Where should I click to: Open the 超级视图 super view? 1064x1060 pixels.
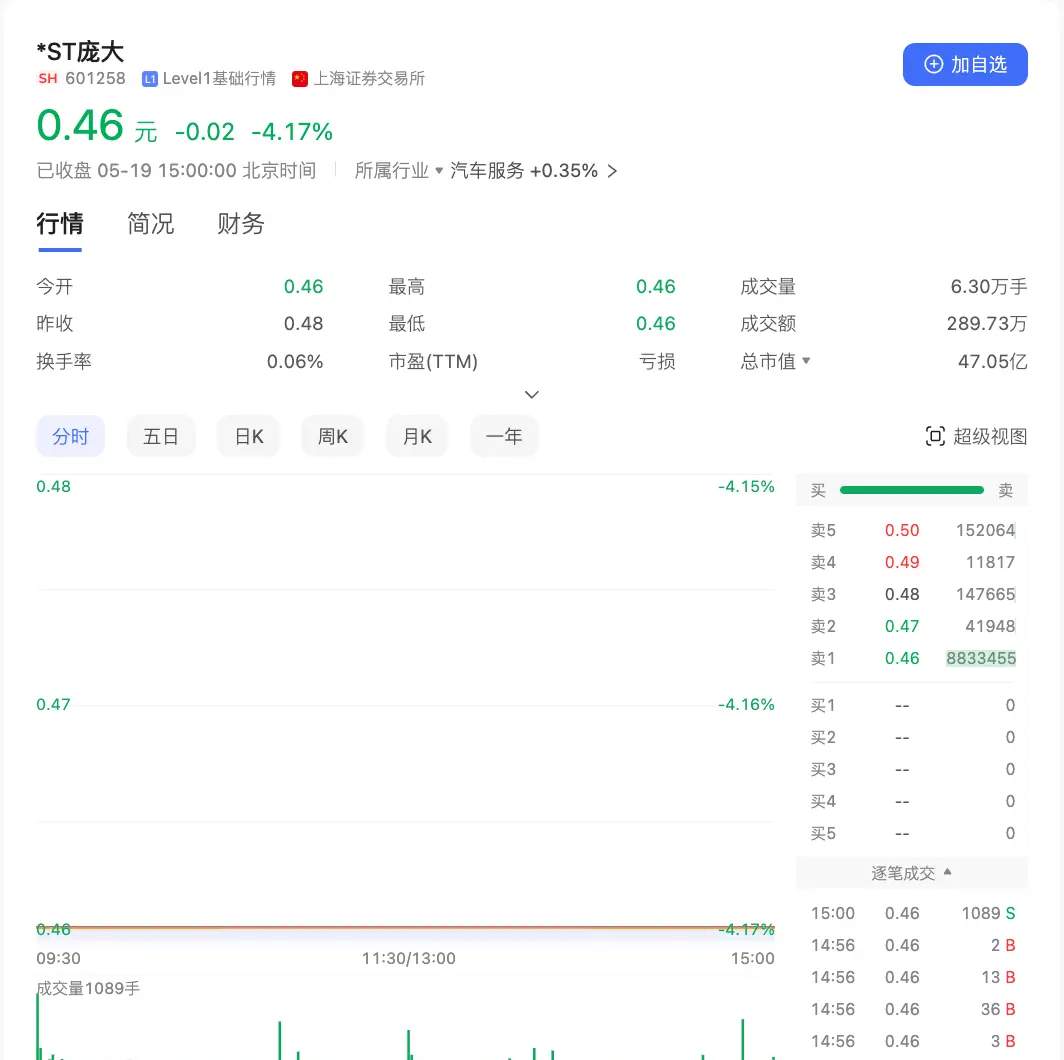976,436
